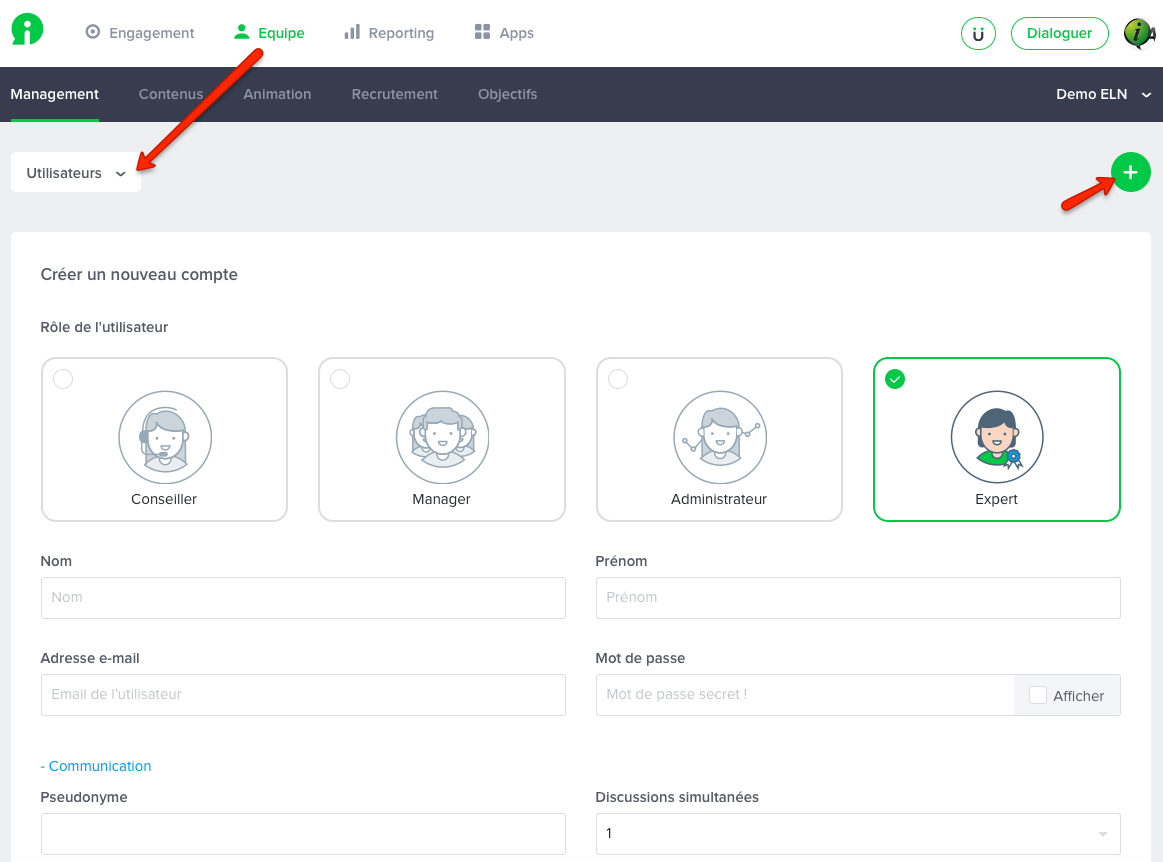Click the Equipe menu label
The width and height of the screenshot is (1163, 862).
pos(281,33)
